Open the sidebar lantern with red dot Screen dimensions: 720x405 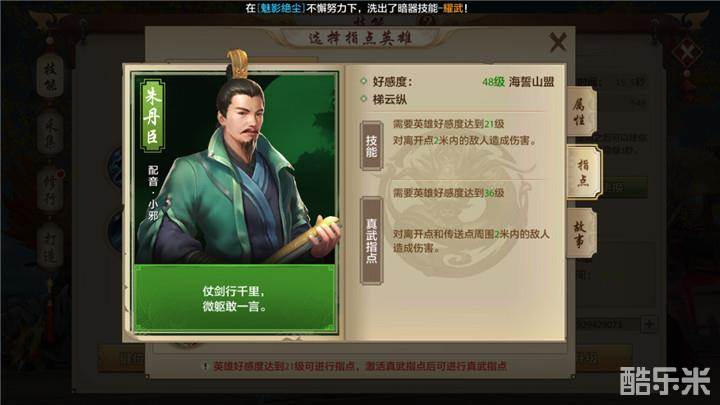click(x=50, y=190)
